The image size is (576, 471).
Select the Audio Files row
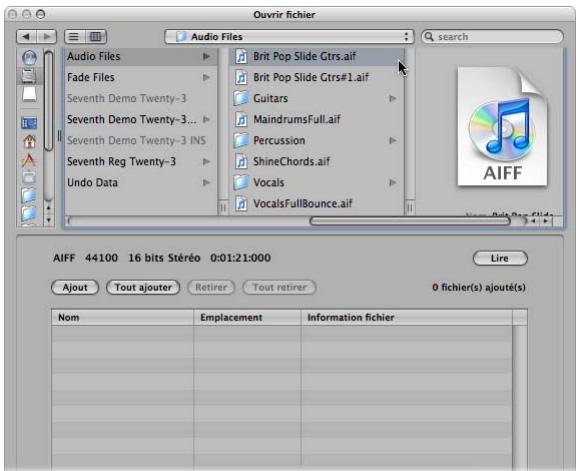point(141,57)
